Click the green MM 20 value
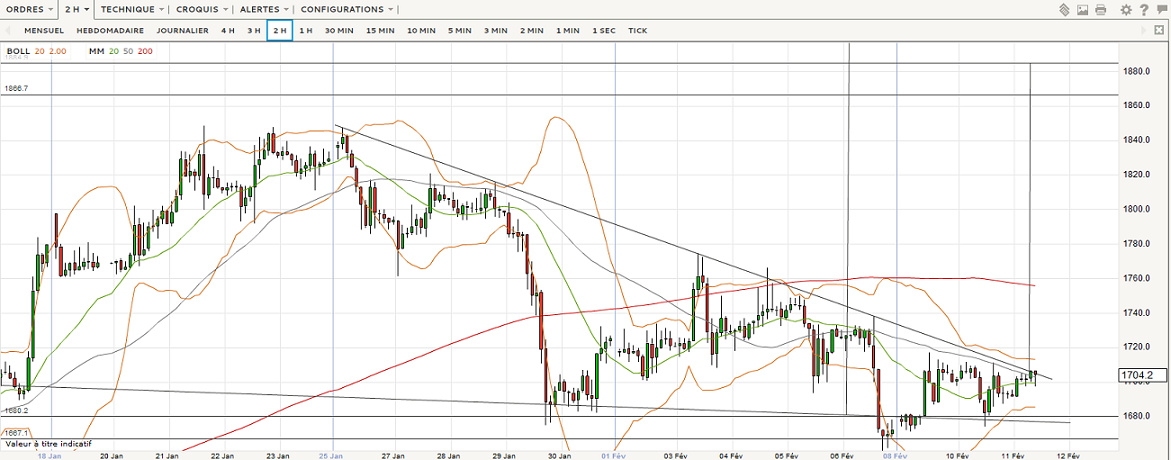This screenshot has height=460, width=1171. tap(114, 52)
